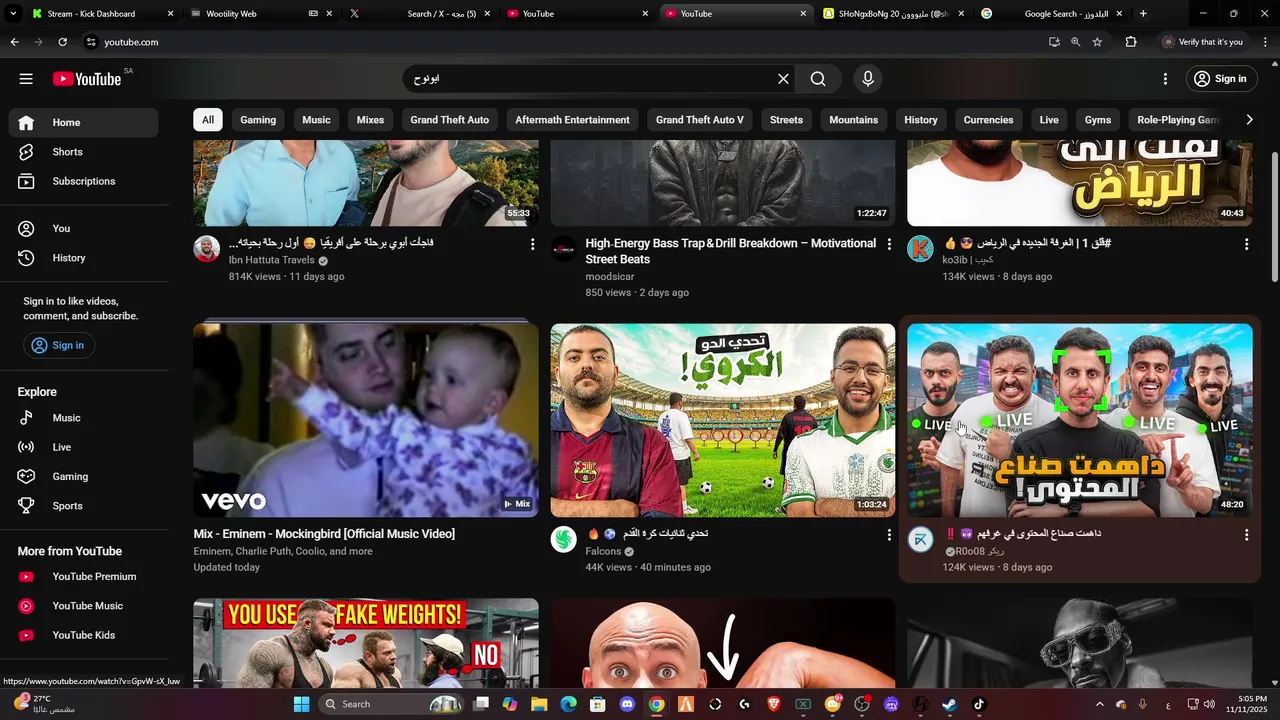Open options for High-Energy Bass Trap video
Image resolution: width=1280 pixels, height=720 pixels.
pyautogui.click(x=889, y=244)
